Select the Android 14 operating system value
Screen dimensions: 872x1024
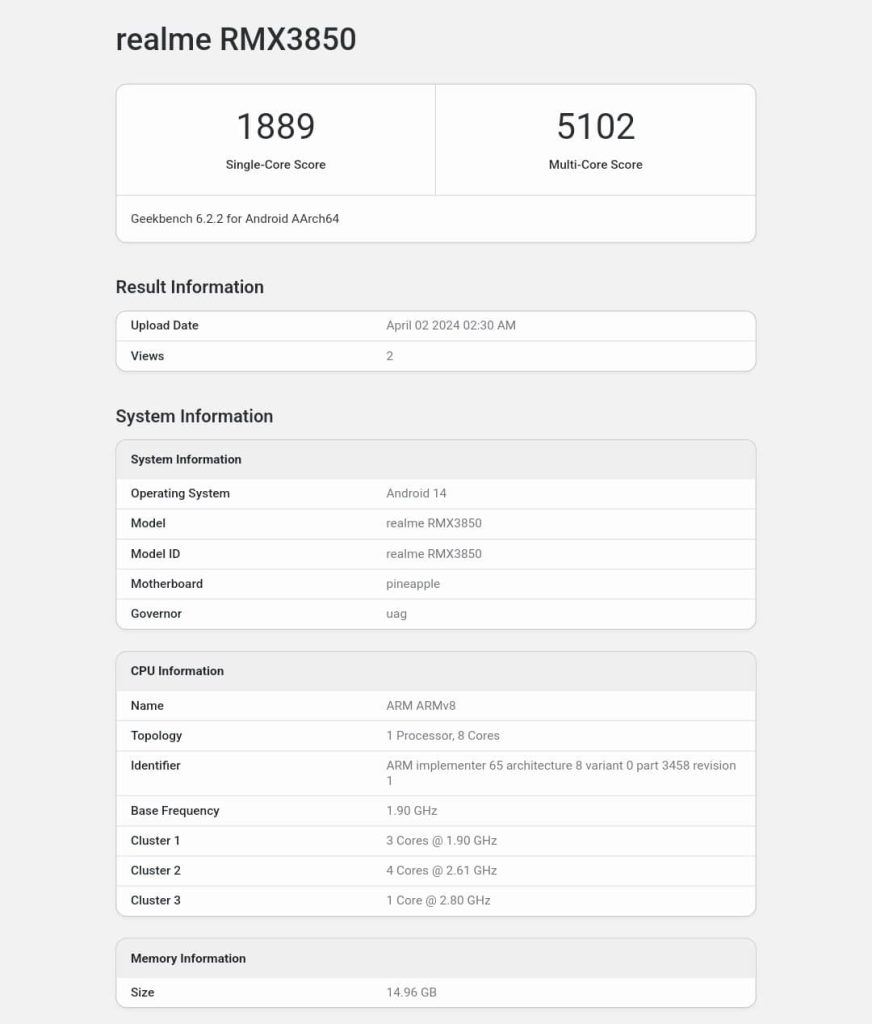click(416, 494)
